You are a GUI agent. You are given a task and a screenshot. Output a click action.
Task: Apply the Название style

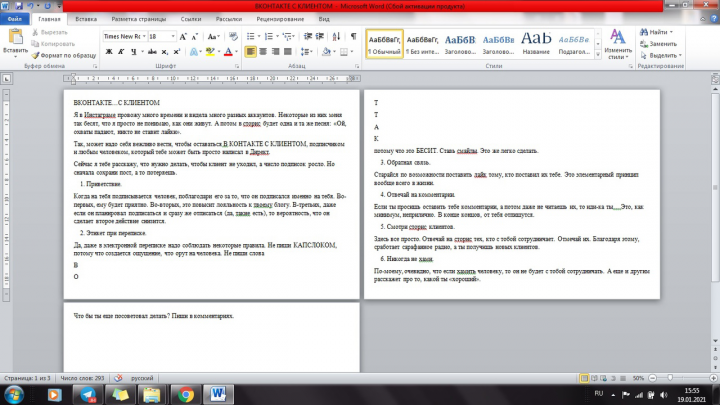point(536,44)
